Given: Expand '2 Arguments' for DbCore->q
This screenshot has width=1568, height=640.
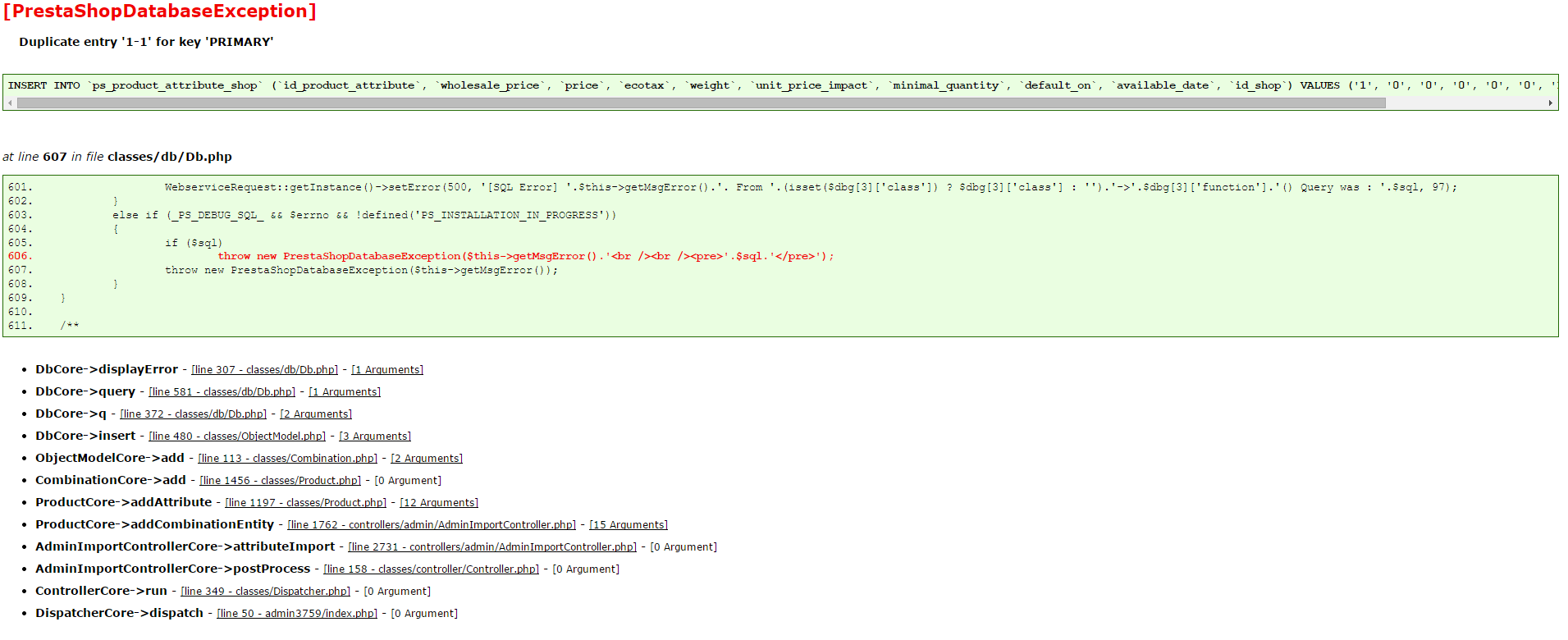Looking at the screenshot, I should 316,414.
